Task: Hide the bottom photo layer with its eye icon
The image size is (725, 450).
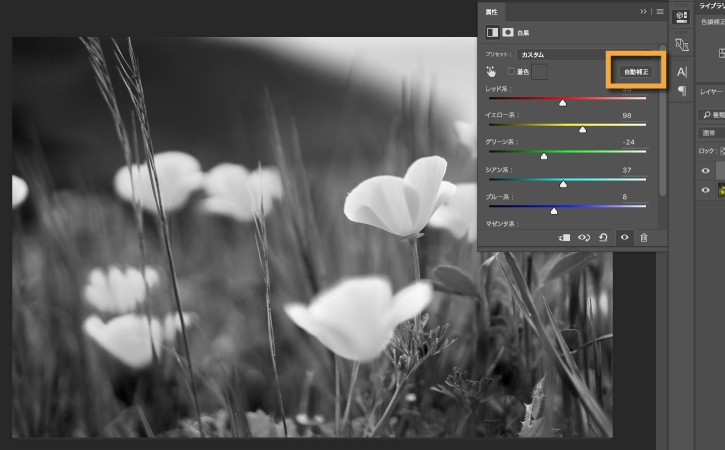Action: (705, 190)
